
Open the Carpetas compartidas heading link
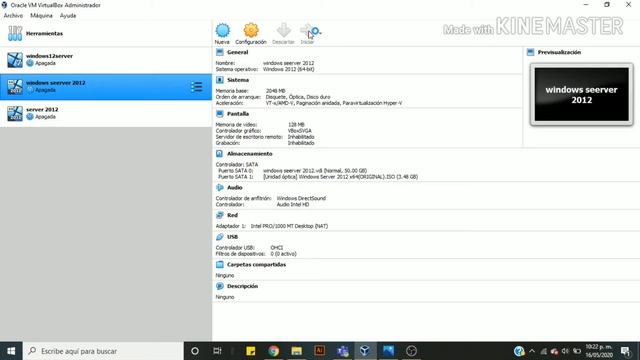point(256,264)
